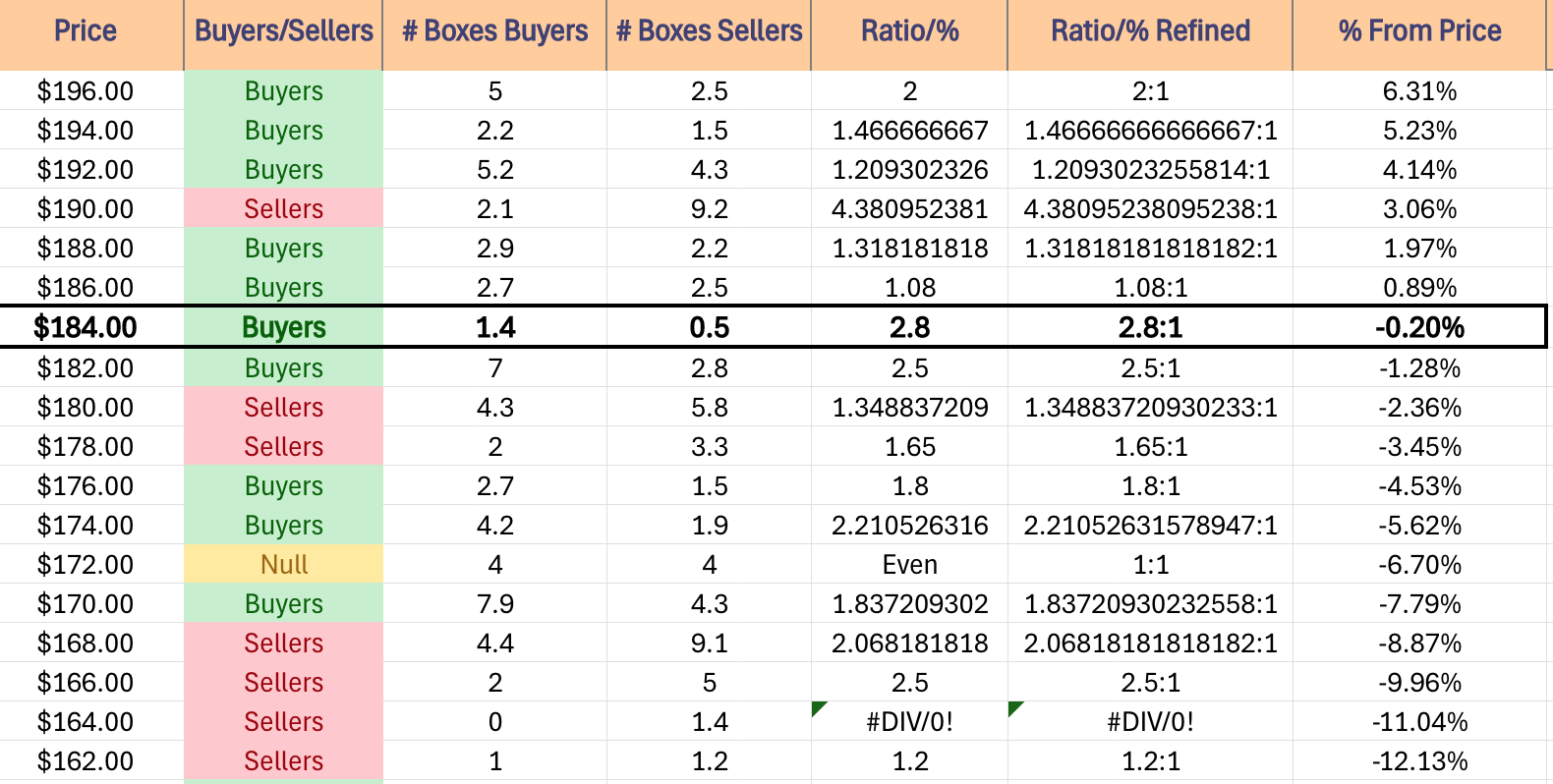
Task: Click the 9.1 sellers boxes value
Action: coord(709,644)
